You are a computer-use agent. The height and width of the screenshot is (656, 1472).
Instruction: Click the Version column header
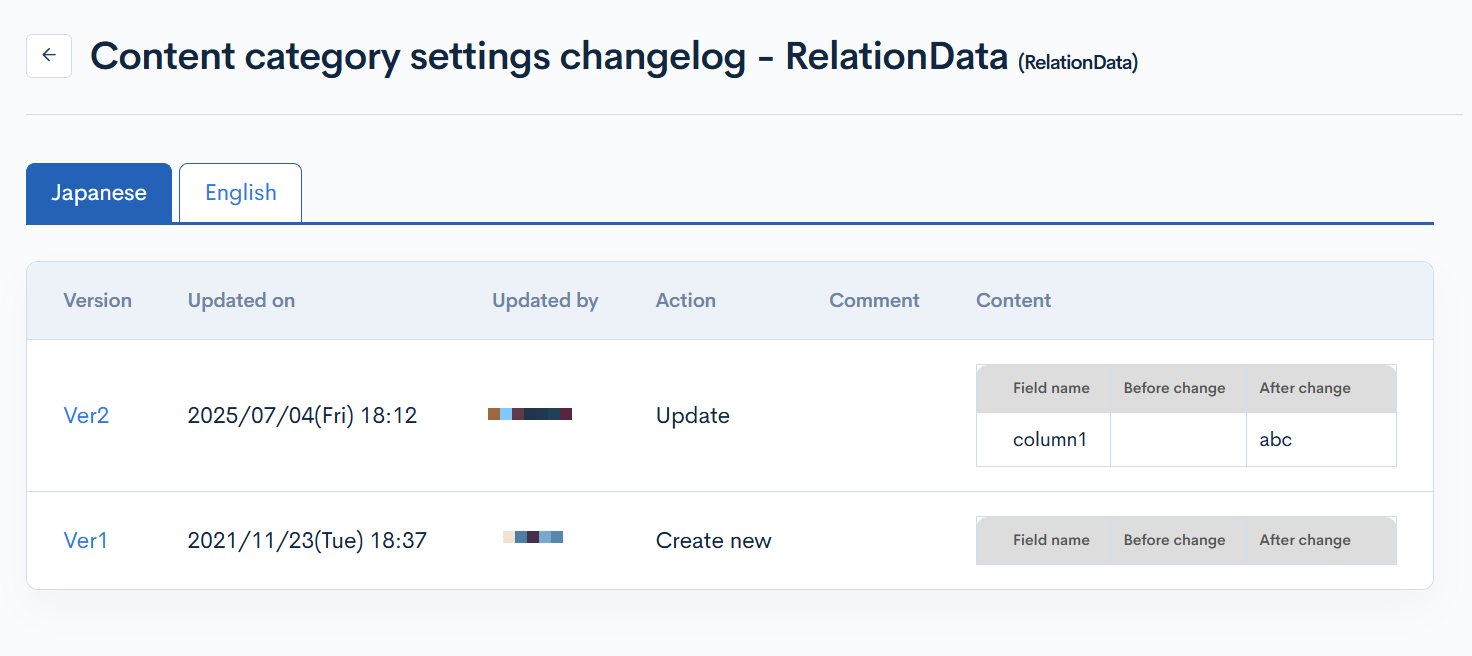click(x=97, y=301)
